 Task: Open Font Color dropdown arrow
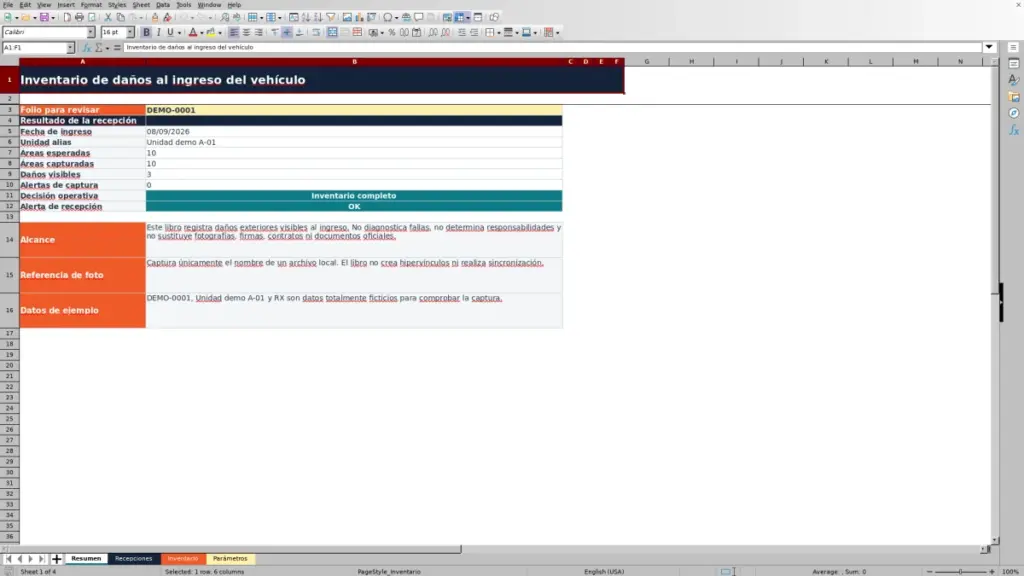click(202, 33)
